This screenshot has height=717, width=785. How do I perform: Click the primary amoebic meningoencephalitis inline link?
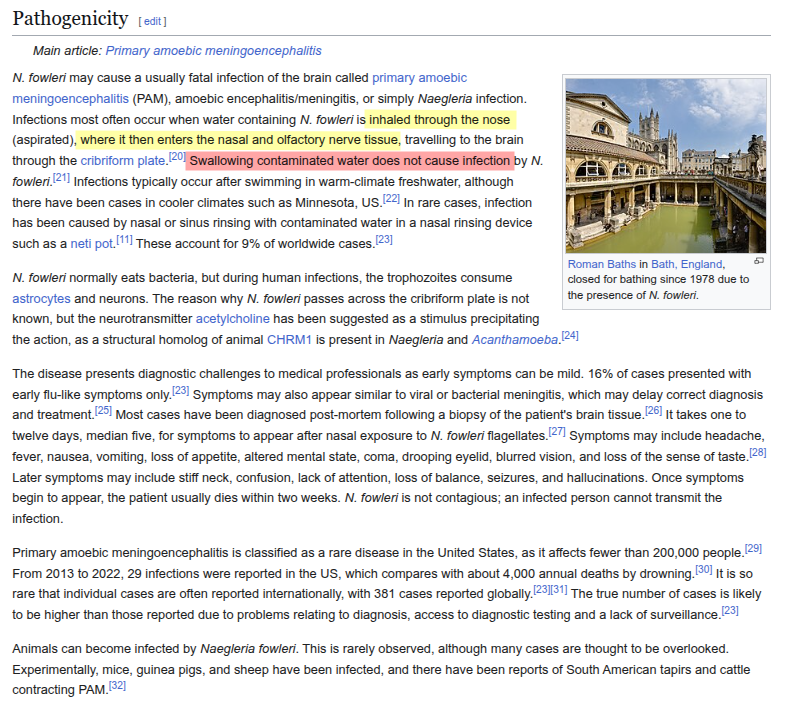tap(419, 78)
